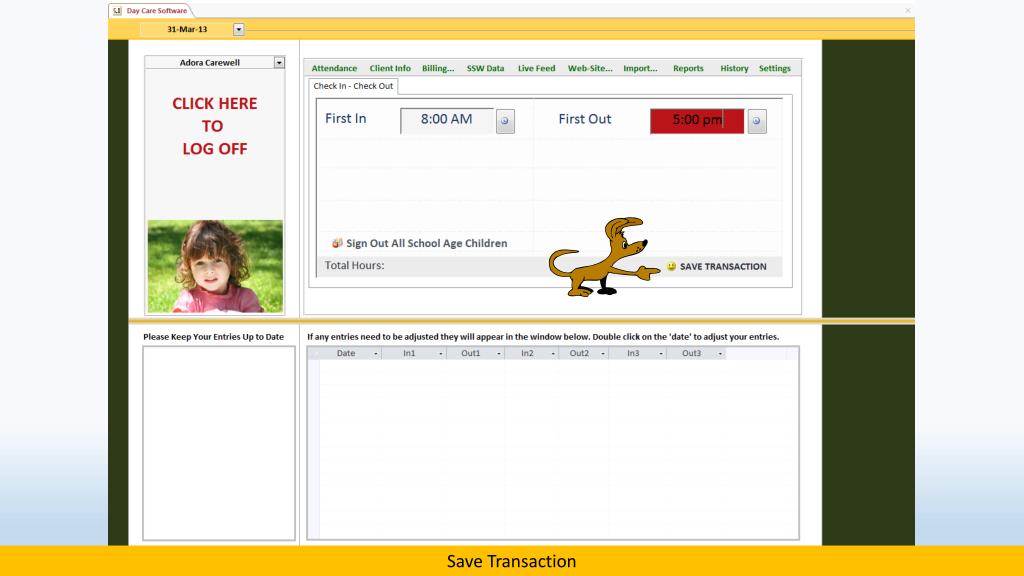
Task: Click the First In time field
Action: point(447,121)
